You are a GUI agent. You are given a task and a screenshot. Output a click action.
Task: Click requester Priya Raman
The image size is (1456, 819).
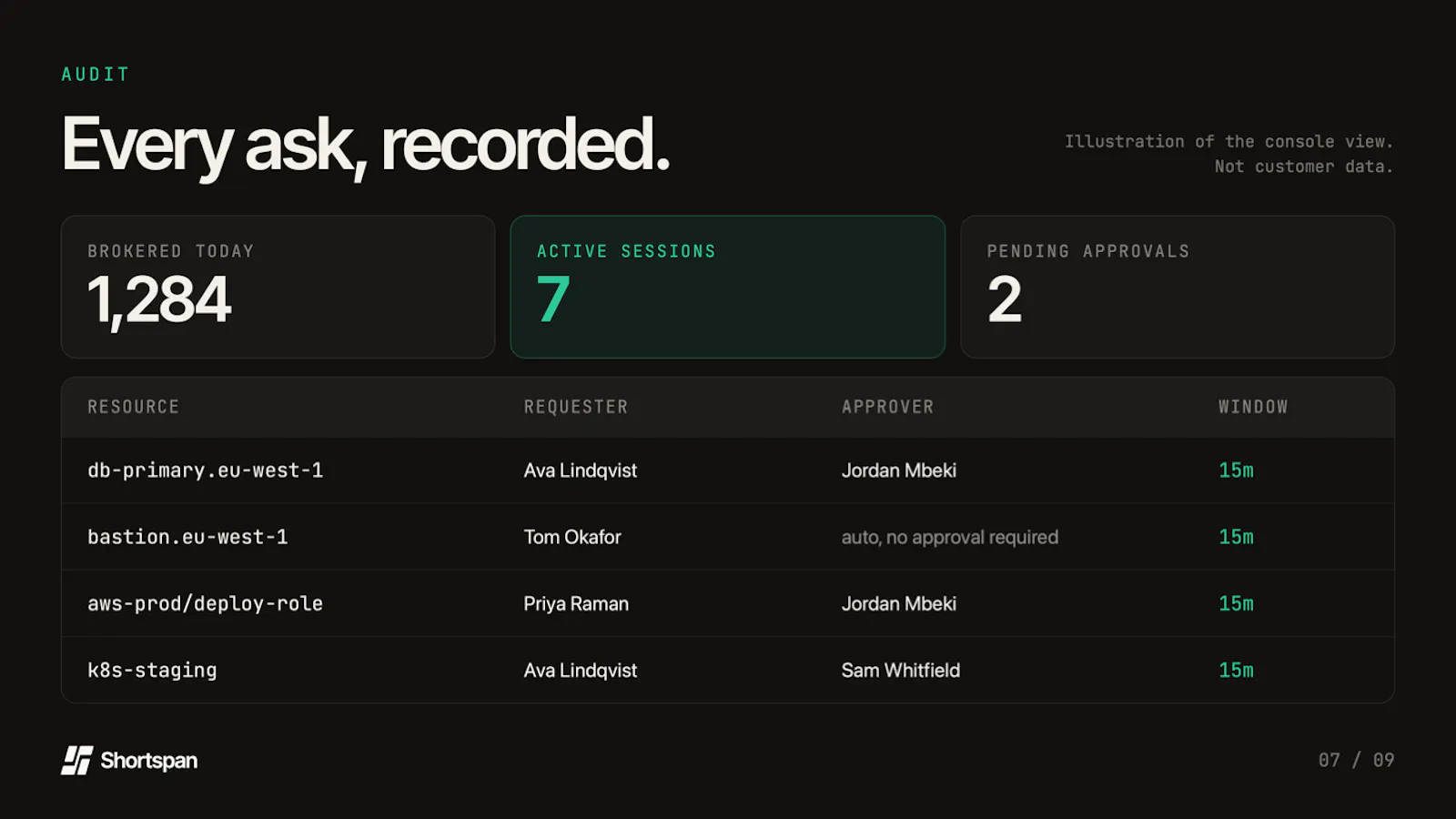pyautogui.click(x=576, y=603)
